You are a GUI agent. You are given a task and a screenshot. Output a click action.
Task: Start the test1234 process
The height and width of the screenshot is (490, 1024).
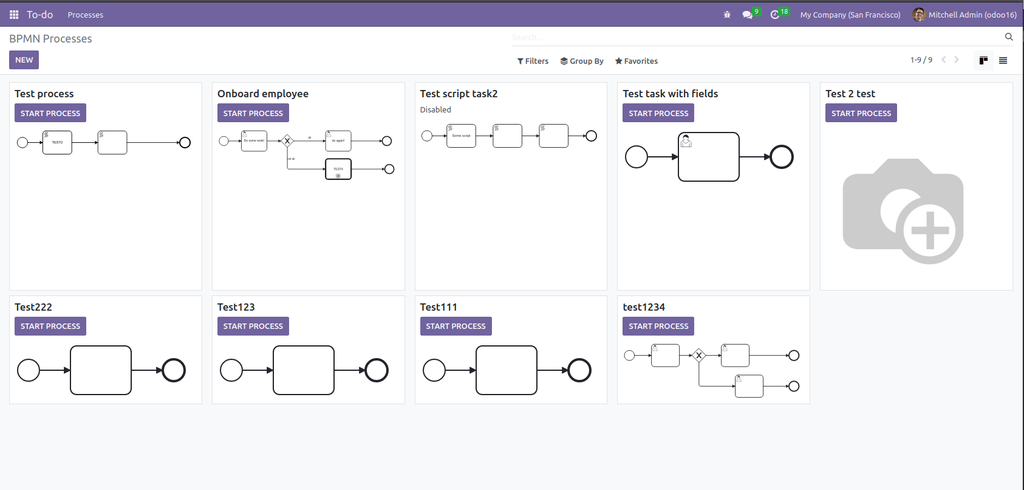coord(658,326)
